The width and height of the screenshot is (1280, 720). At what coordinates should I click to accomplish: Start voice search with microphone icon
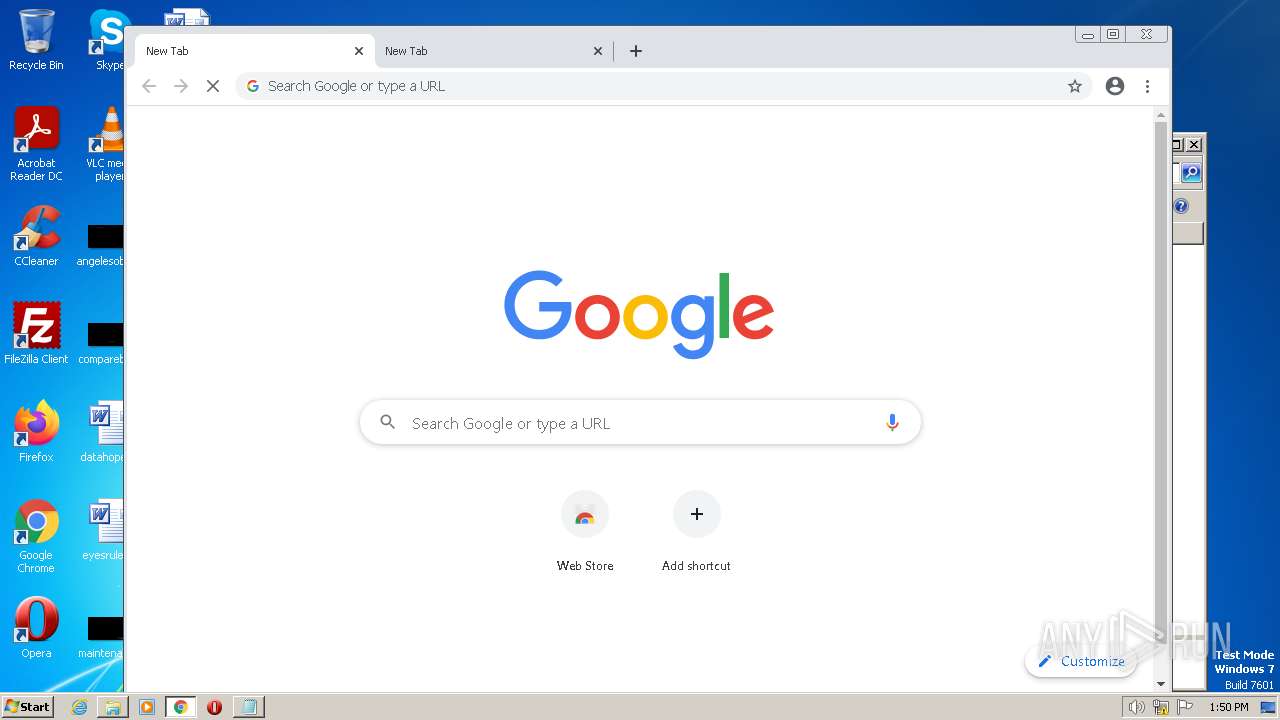pos(892,423)
